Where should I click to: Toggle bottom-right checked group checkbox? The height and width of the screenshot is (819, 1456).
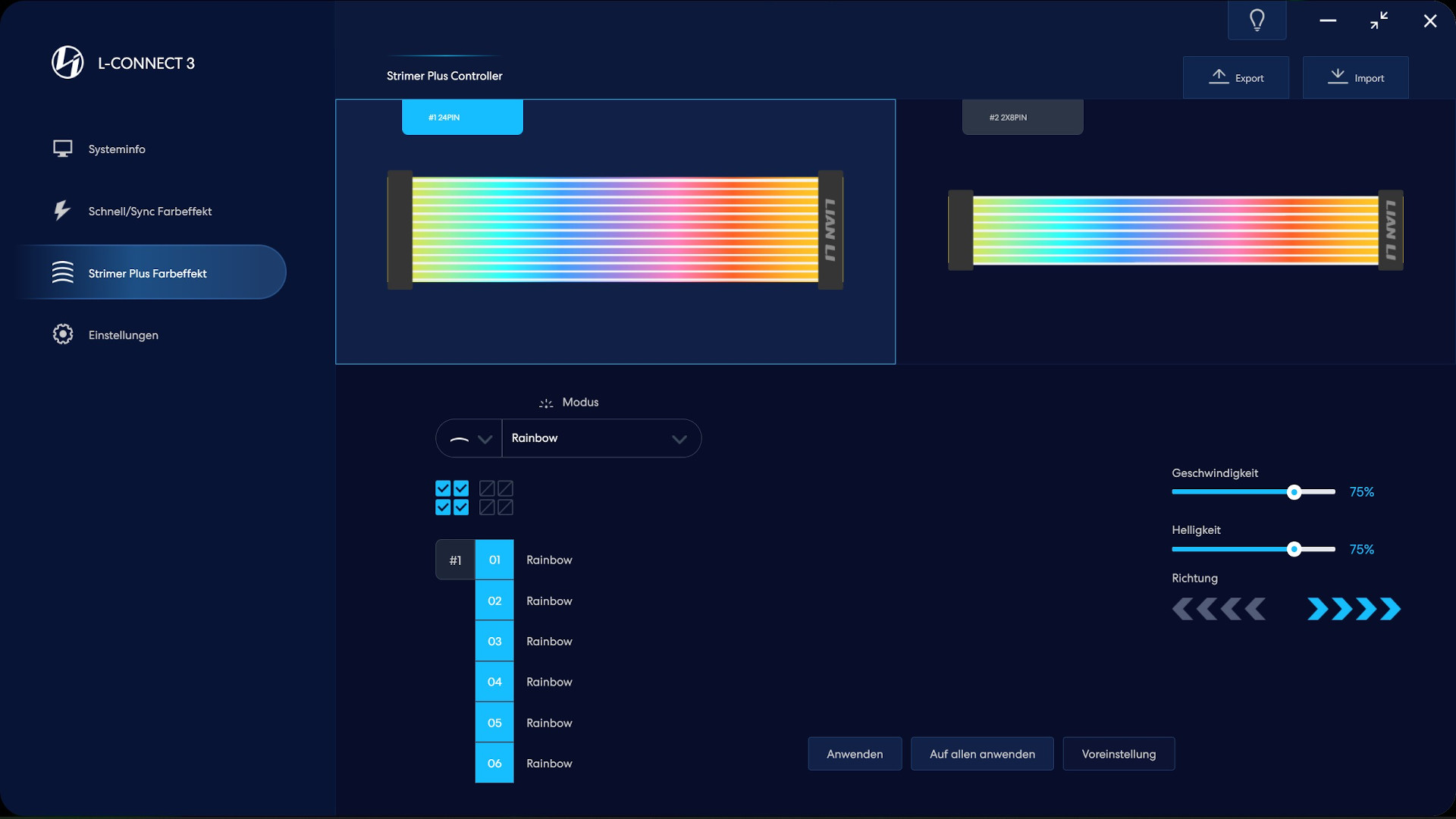pos(461,507)
